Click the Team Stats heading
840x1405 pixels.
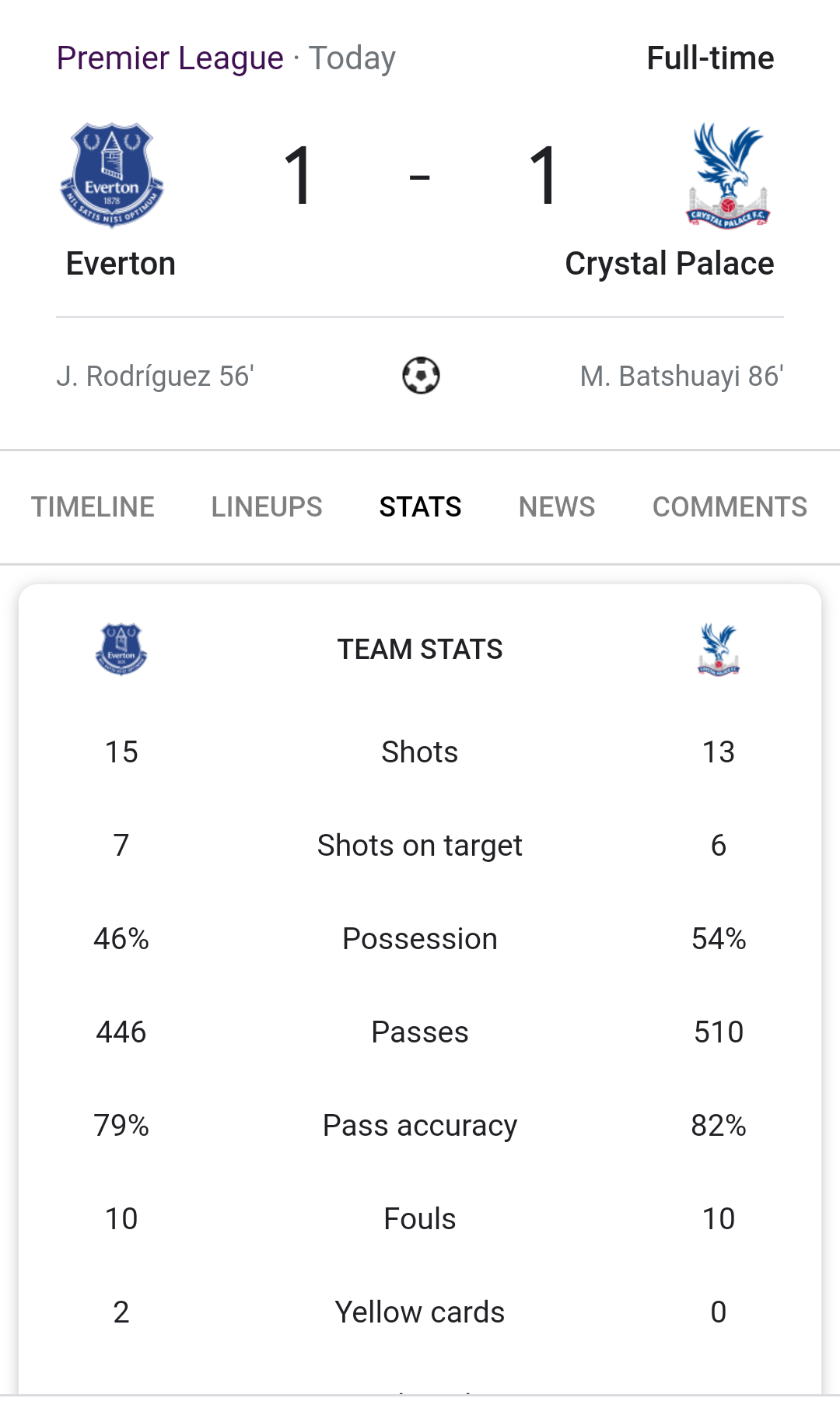click(420, 650)
